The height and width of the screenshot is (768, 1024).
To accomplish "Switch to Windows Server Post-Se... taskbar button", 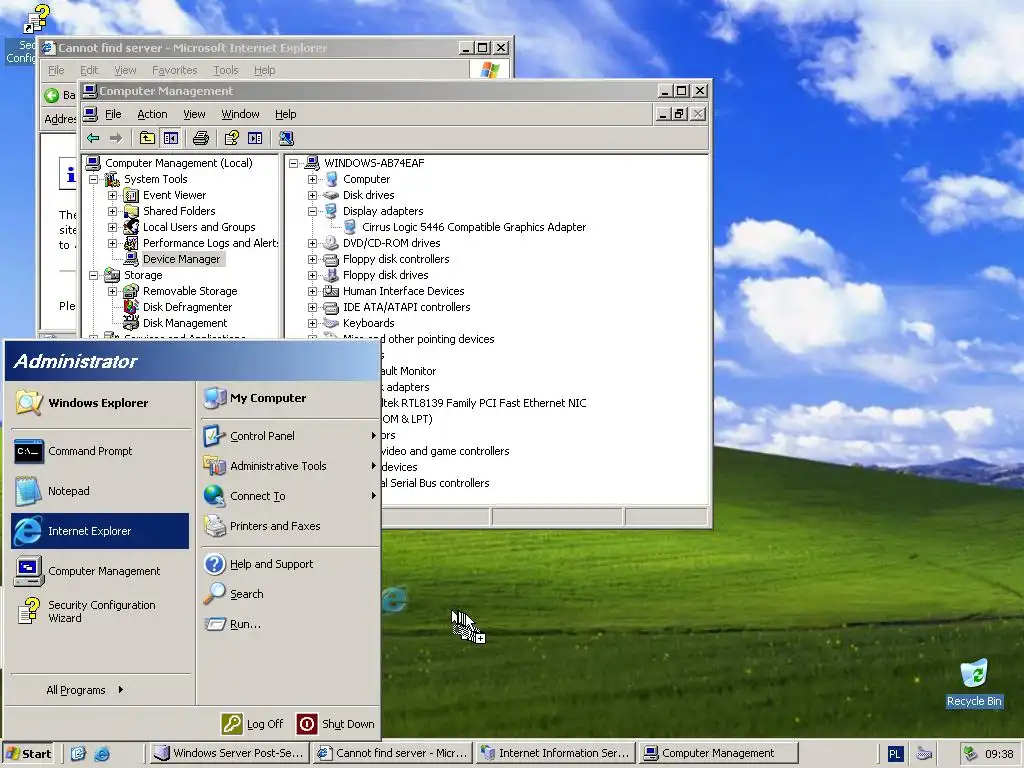I will [x=229, y=754].
